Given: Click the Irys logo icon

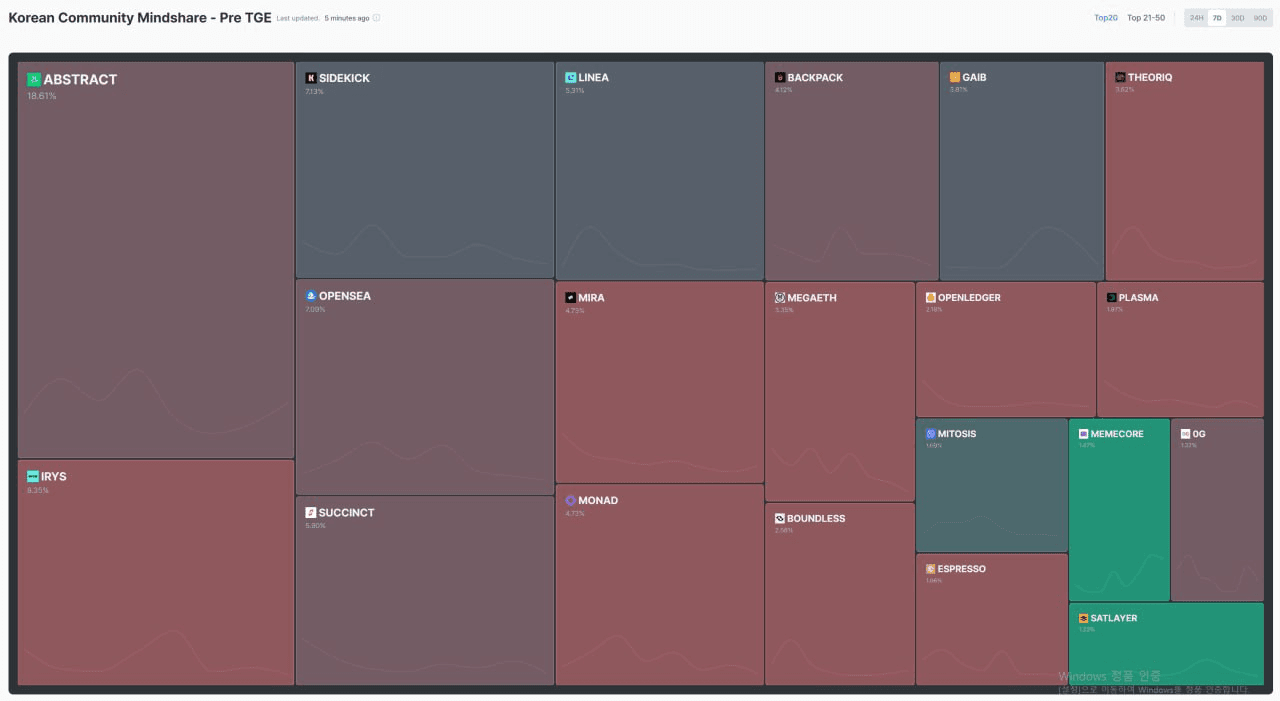Looking at the screenshot, I should click(x=33, y=477).
